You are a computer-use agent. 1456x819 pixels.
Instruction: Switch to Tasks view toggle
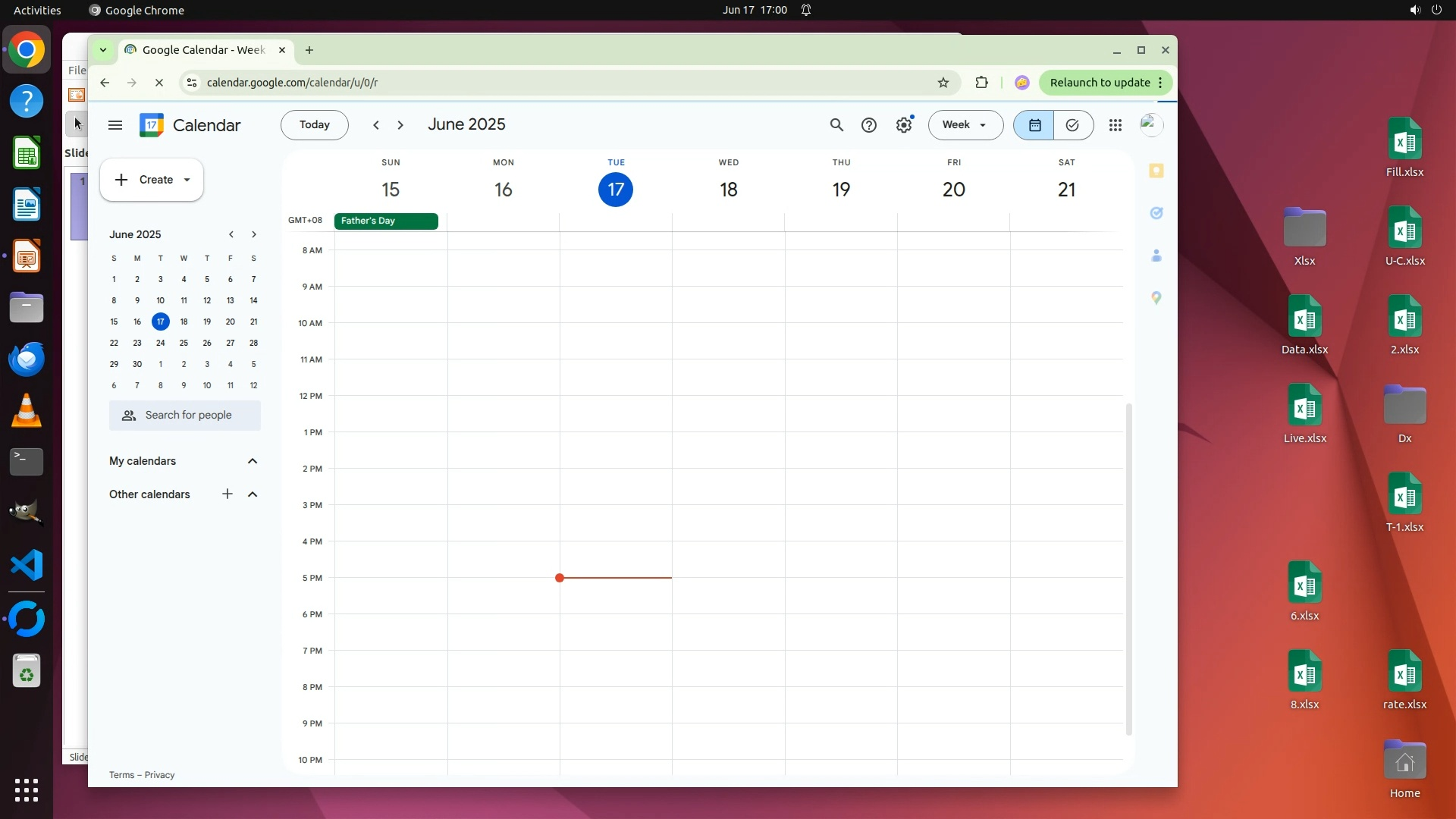click(x=1072, y=125)
